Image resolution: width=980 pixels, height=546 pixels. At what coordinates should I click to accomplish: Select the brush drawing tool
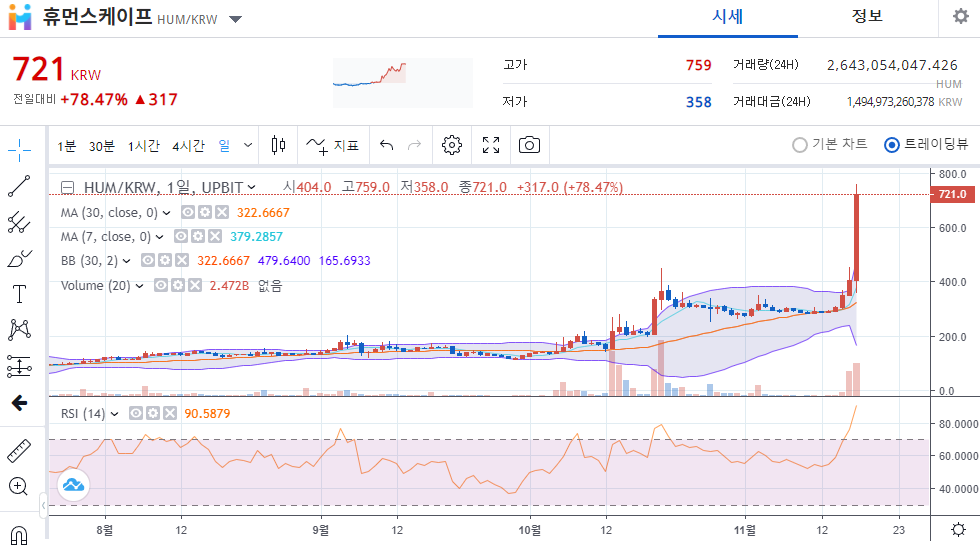19,259
